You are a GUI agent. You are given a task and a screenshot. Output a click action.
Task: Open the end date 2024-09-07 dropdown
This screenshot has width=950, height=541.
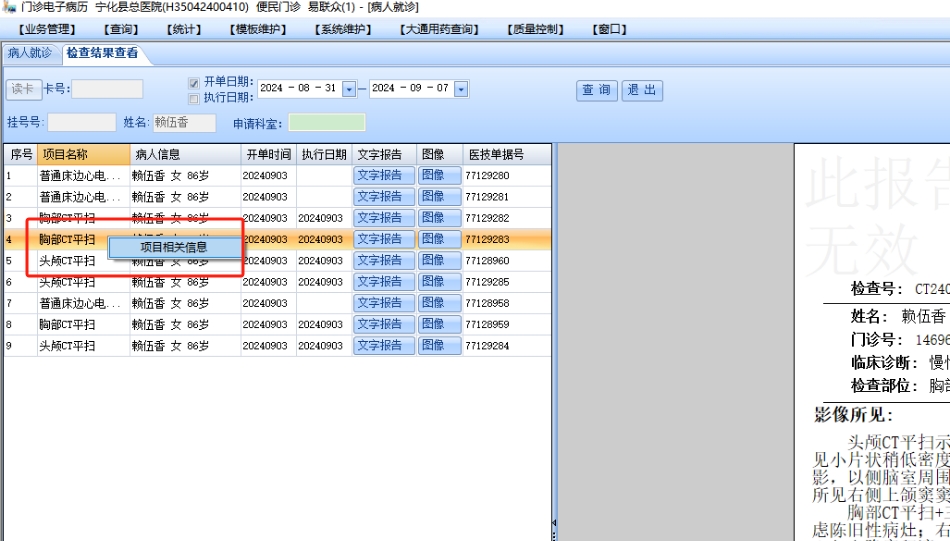pyautogui.click(x=460, y=89)
